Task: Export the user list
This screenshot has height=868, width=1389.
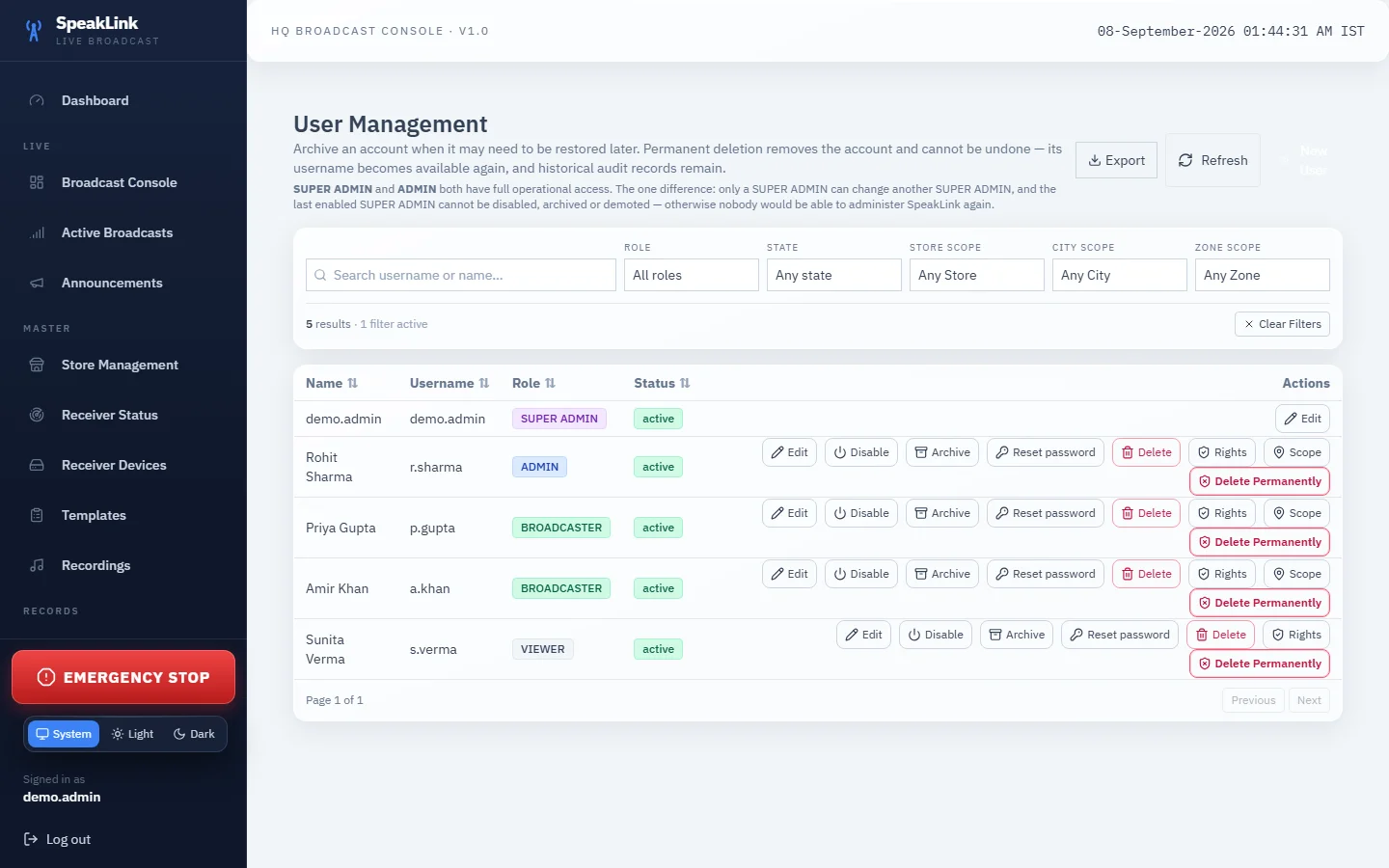Action: coord(1116,160)
